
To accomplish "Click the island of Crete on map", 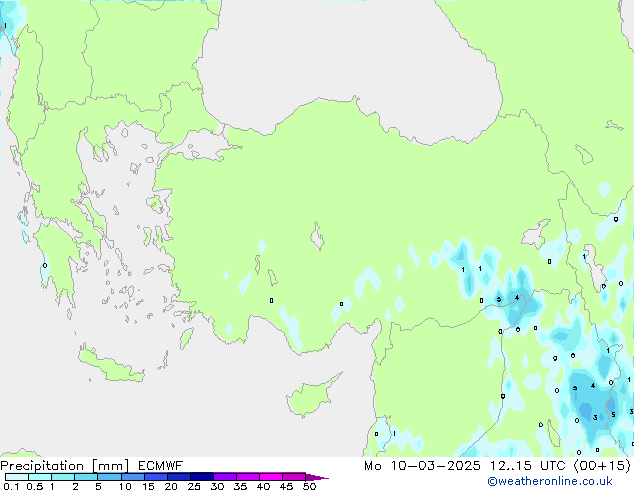I will [110, 364].
